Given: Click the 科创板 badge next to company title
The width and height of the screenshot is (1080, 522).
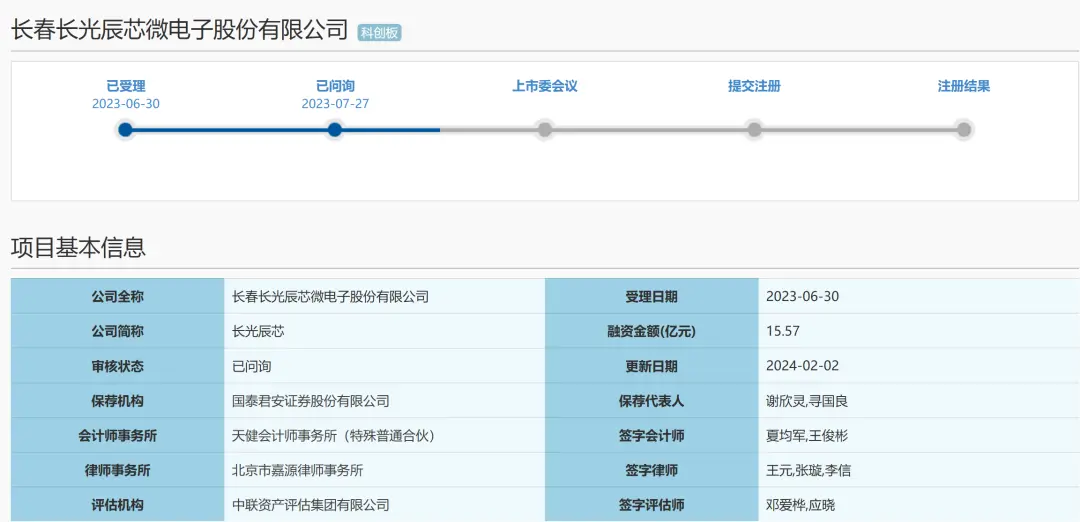Looking at the screenshot, I should pyautogui.click(x=380, y=32).
